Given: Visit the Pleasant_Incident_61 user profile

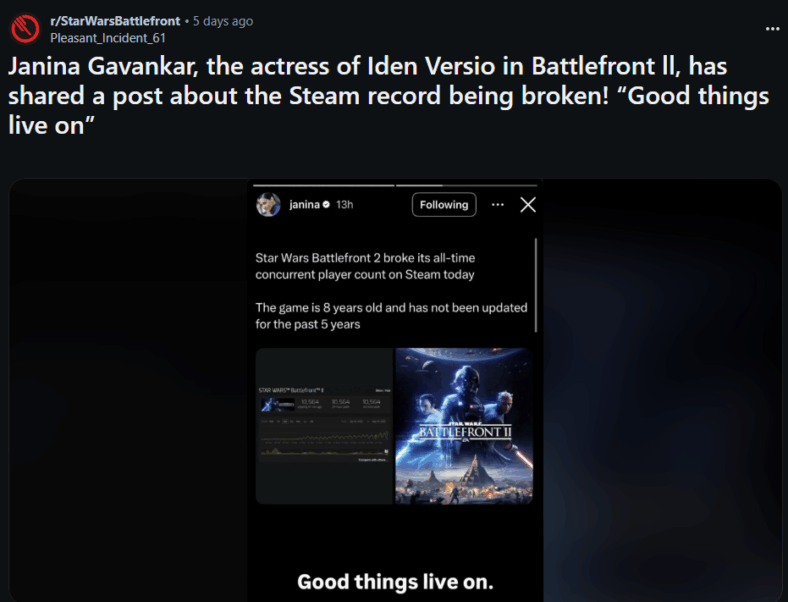Looking at the screenshot, I should [x=108, y=38].
